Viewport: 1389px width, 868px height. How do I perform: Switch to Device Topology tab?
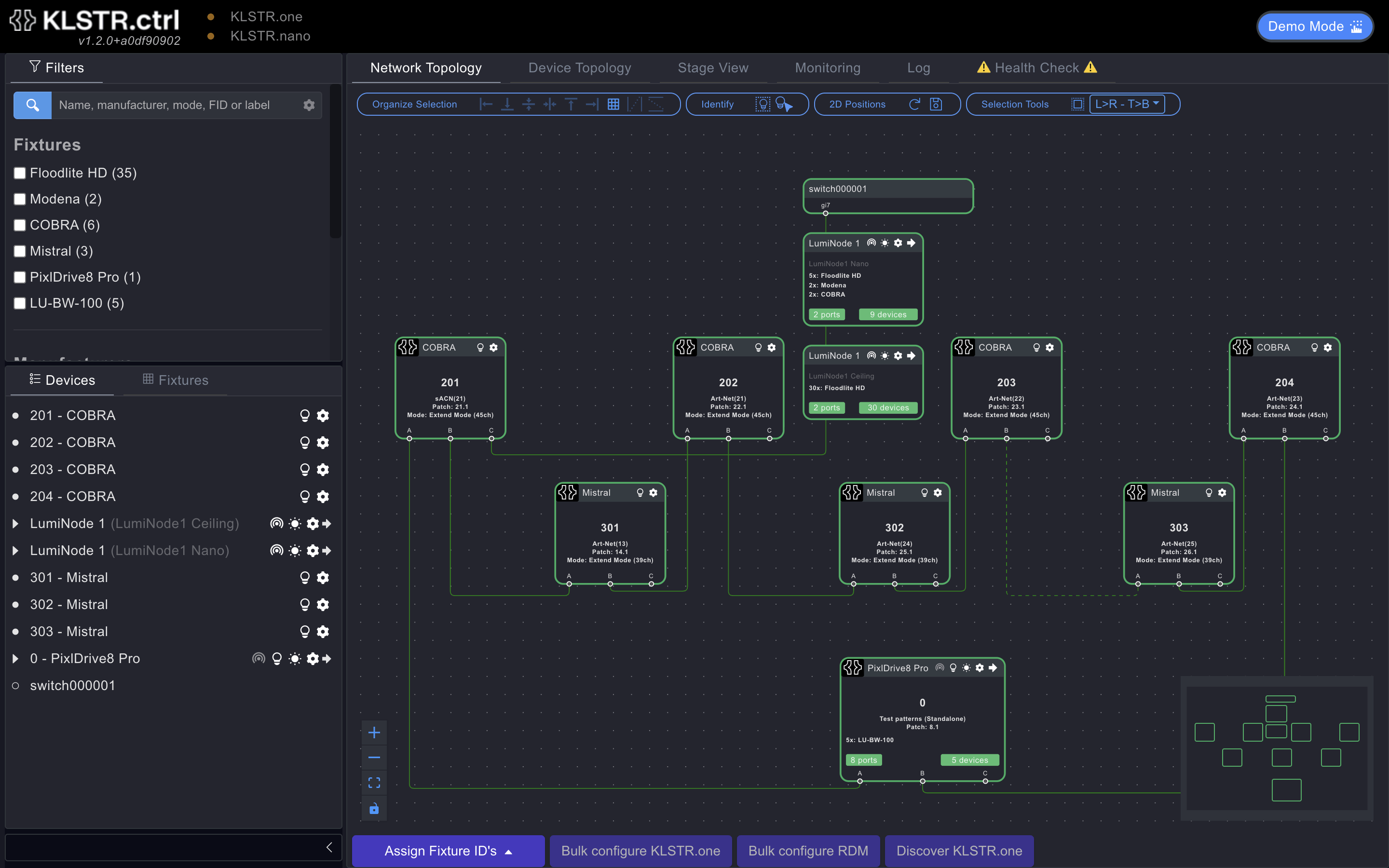580,68
